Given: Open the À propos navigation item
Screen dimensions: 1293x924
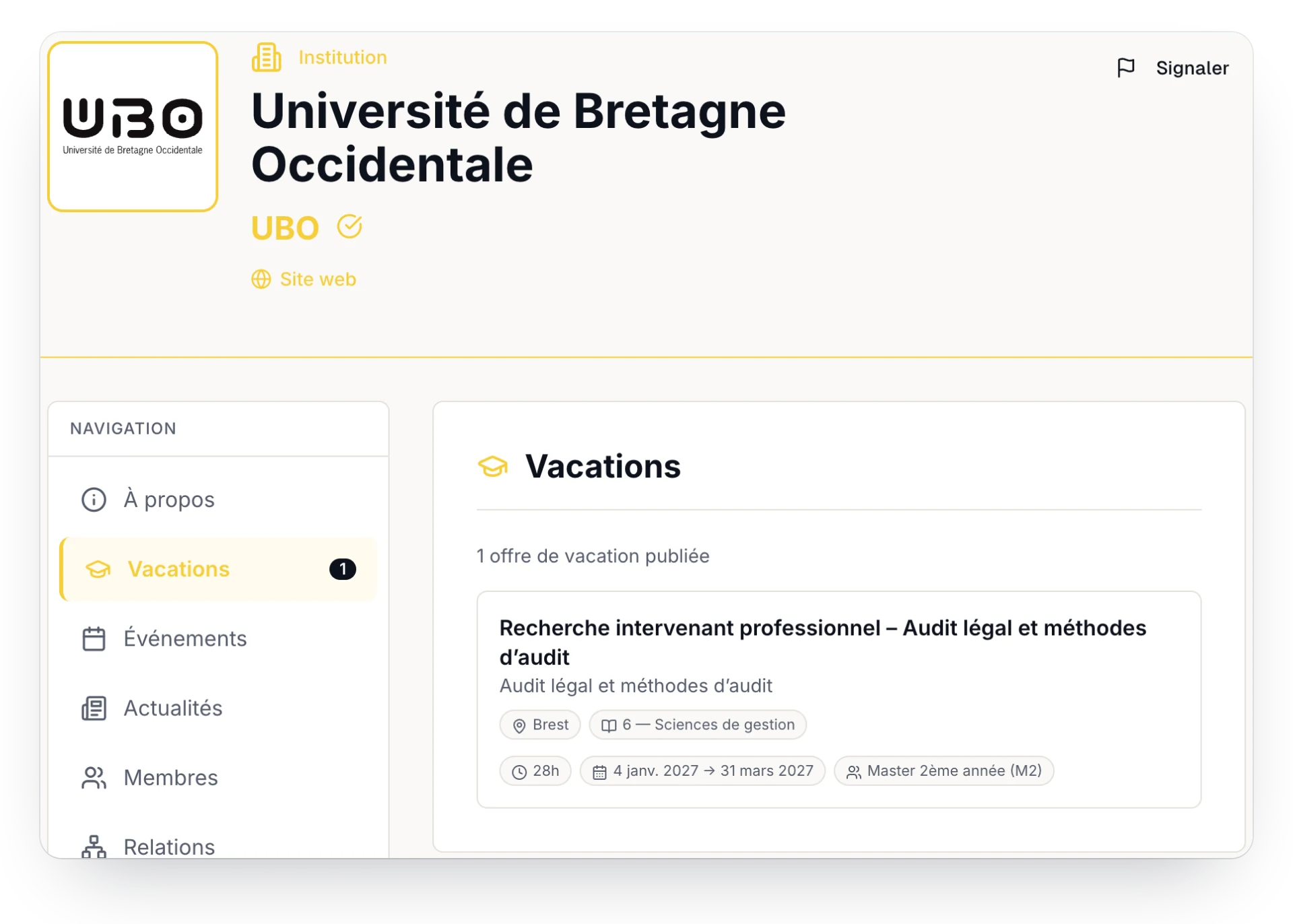Looking at the screenshot, I should pos(218,500).
